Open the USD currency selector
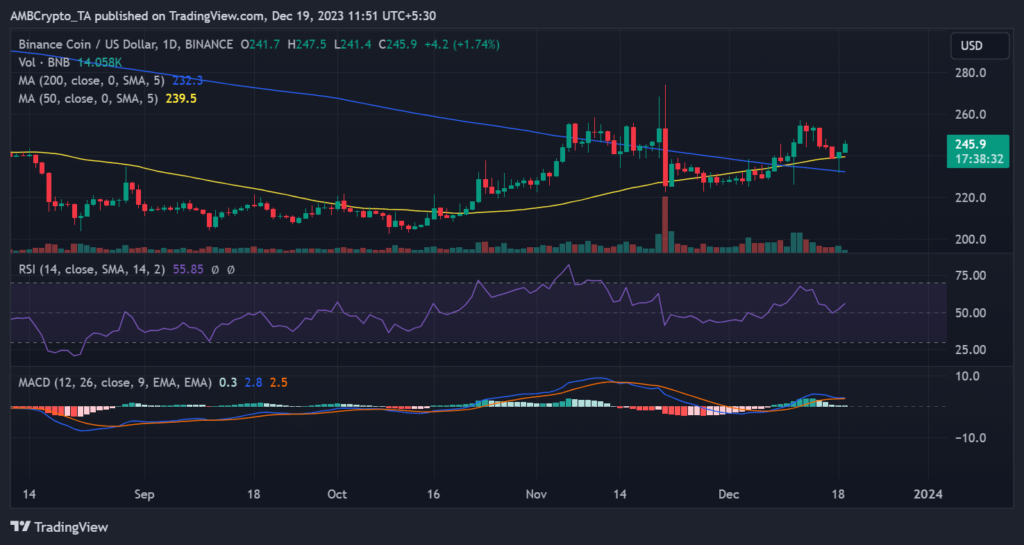1024x545 pixels. click(x=969, y=45)
